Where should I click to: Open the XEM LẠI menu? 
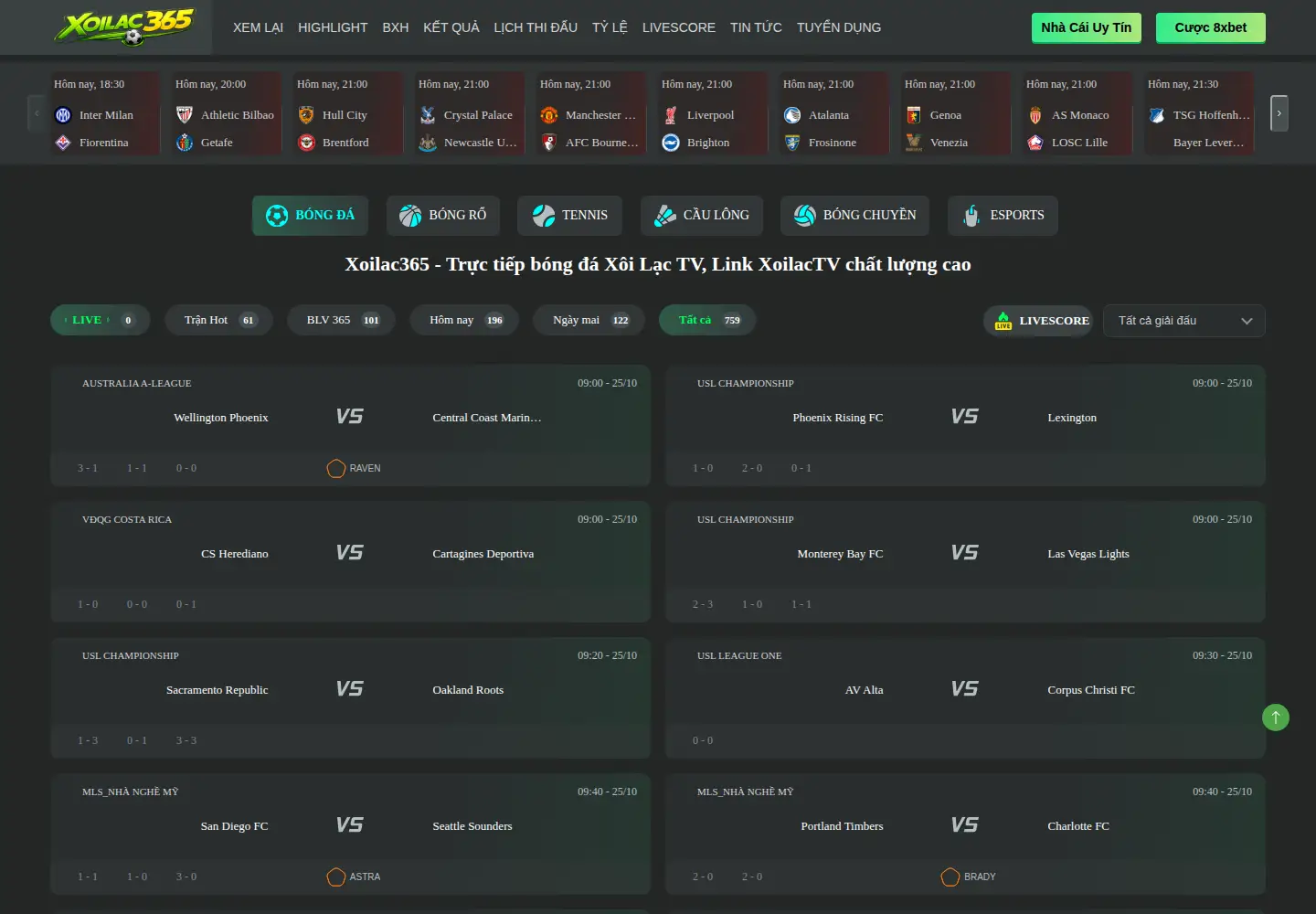(259, 27)
